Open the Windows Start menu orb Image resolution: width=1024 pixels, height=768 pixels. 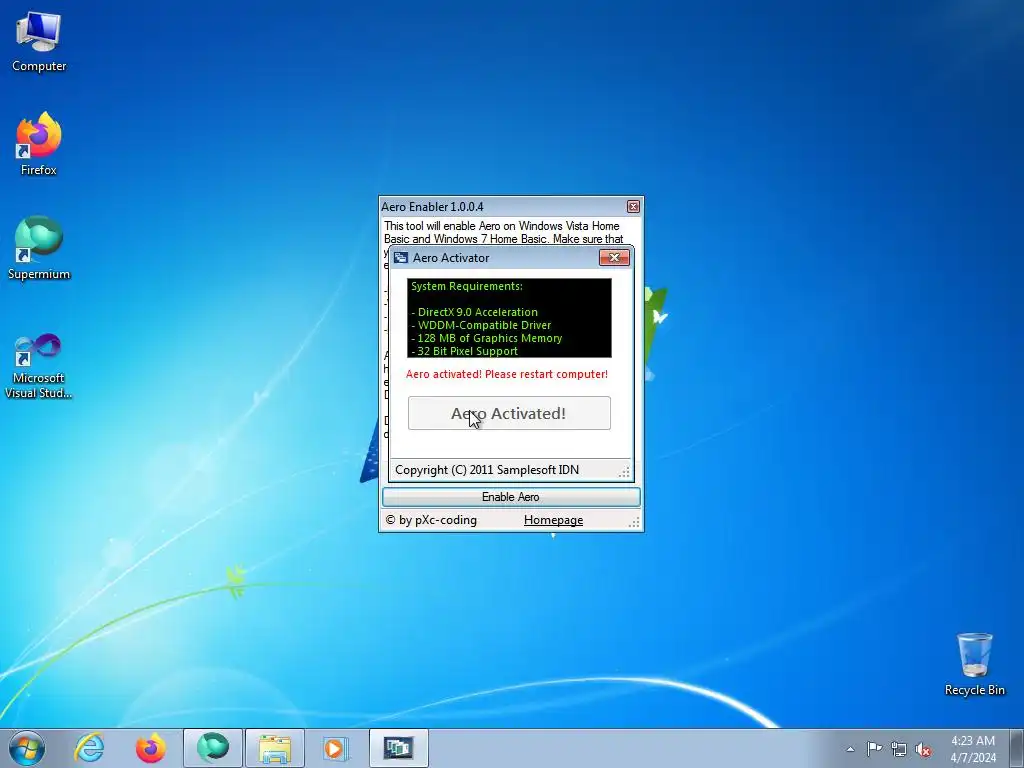pyautogui.click(x=27, y=748)
